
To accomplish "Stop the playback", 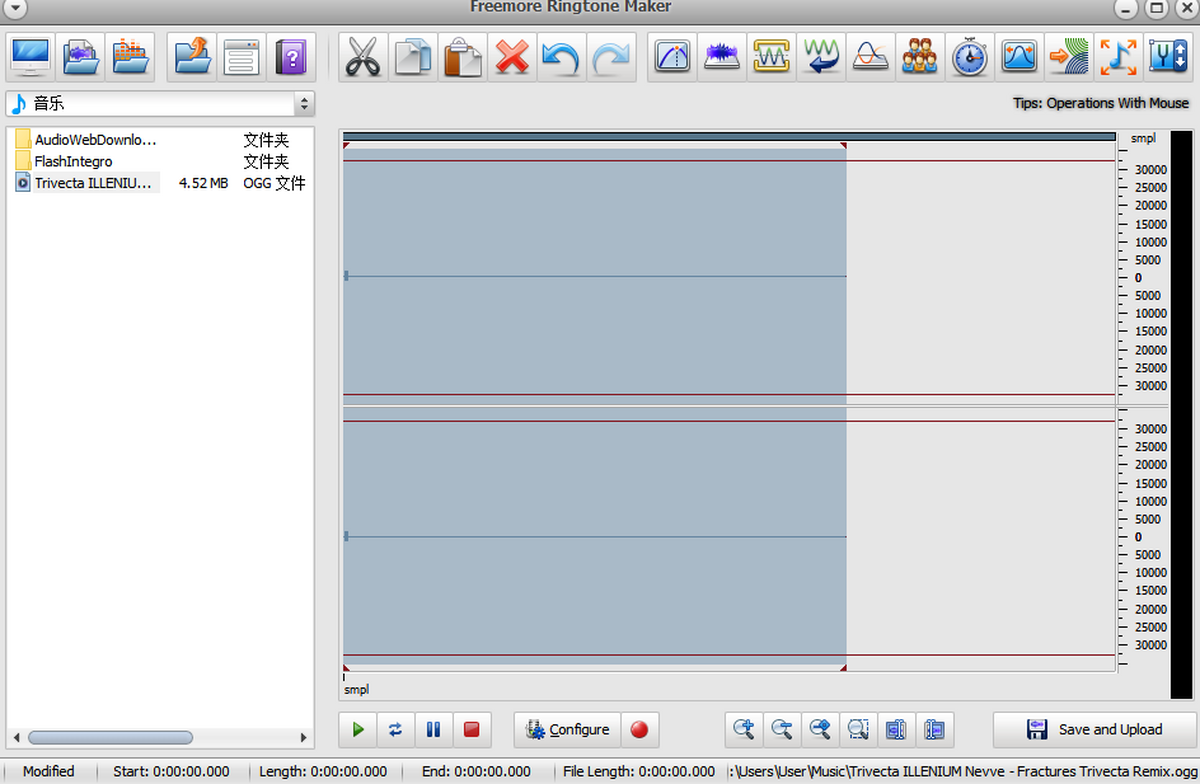I will pos(472,730).
